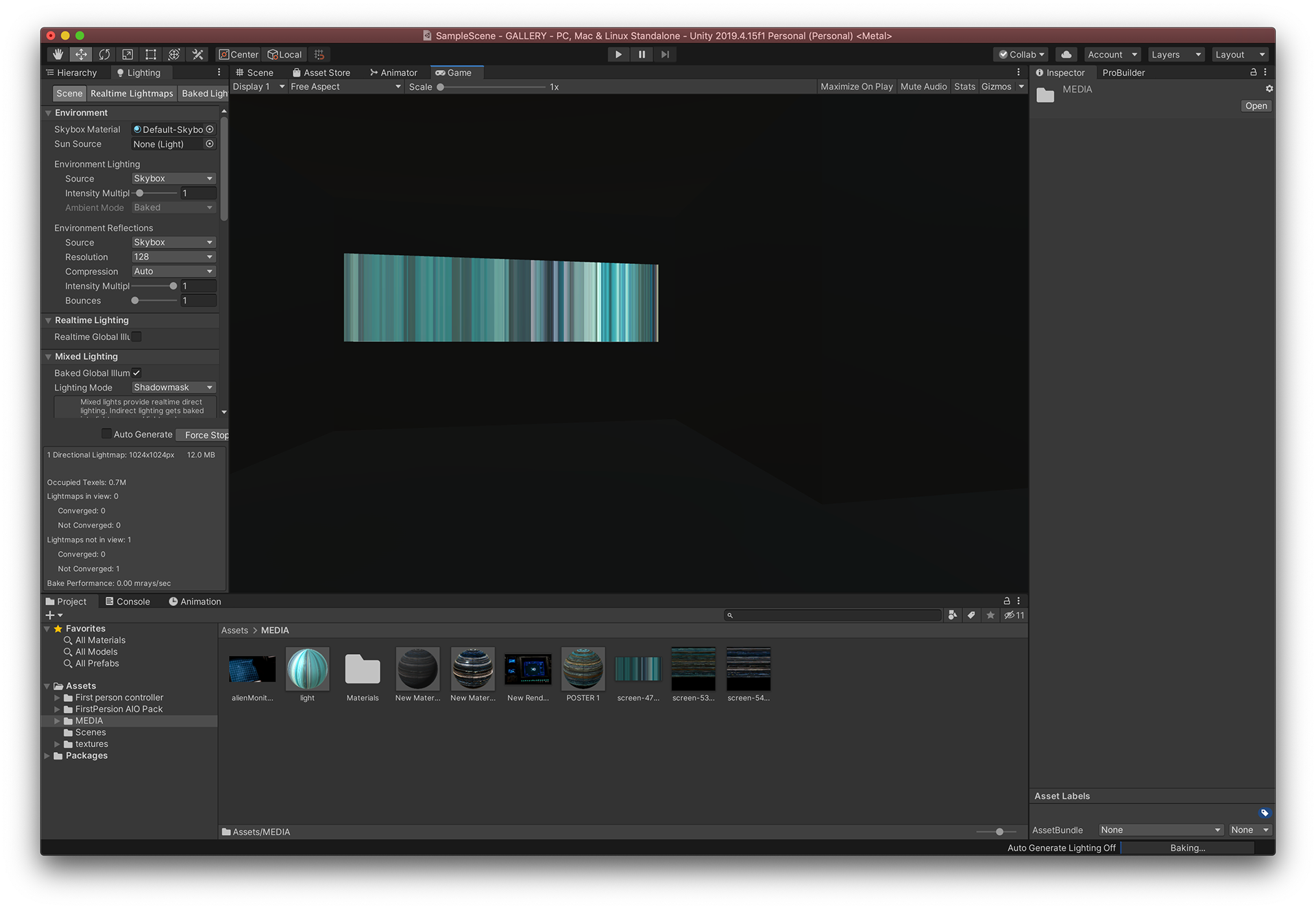Expand the Packages folder
Image resolution: width=1316 pixels, height=909 pixels.
48,755
